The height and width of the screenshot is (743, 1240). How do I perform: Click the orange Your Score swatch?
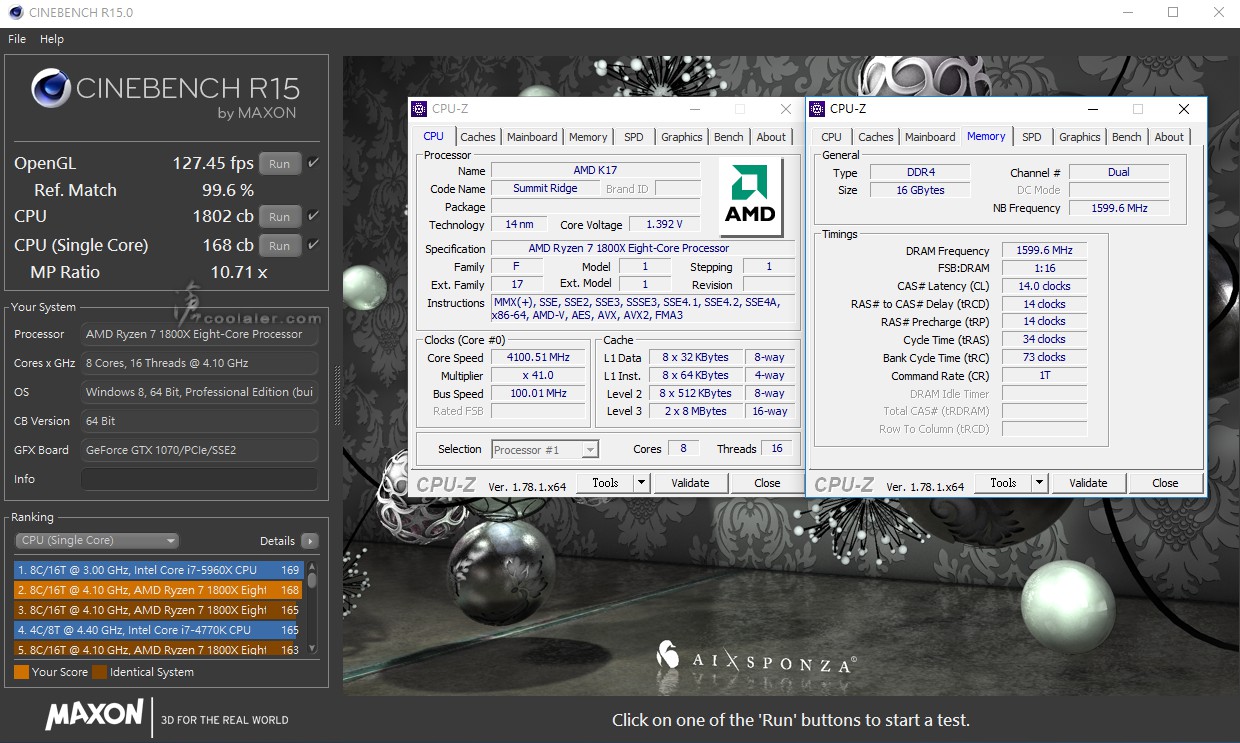point(21,672)
